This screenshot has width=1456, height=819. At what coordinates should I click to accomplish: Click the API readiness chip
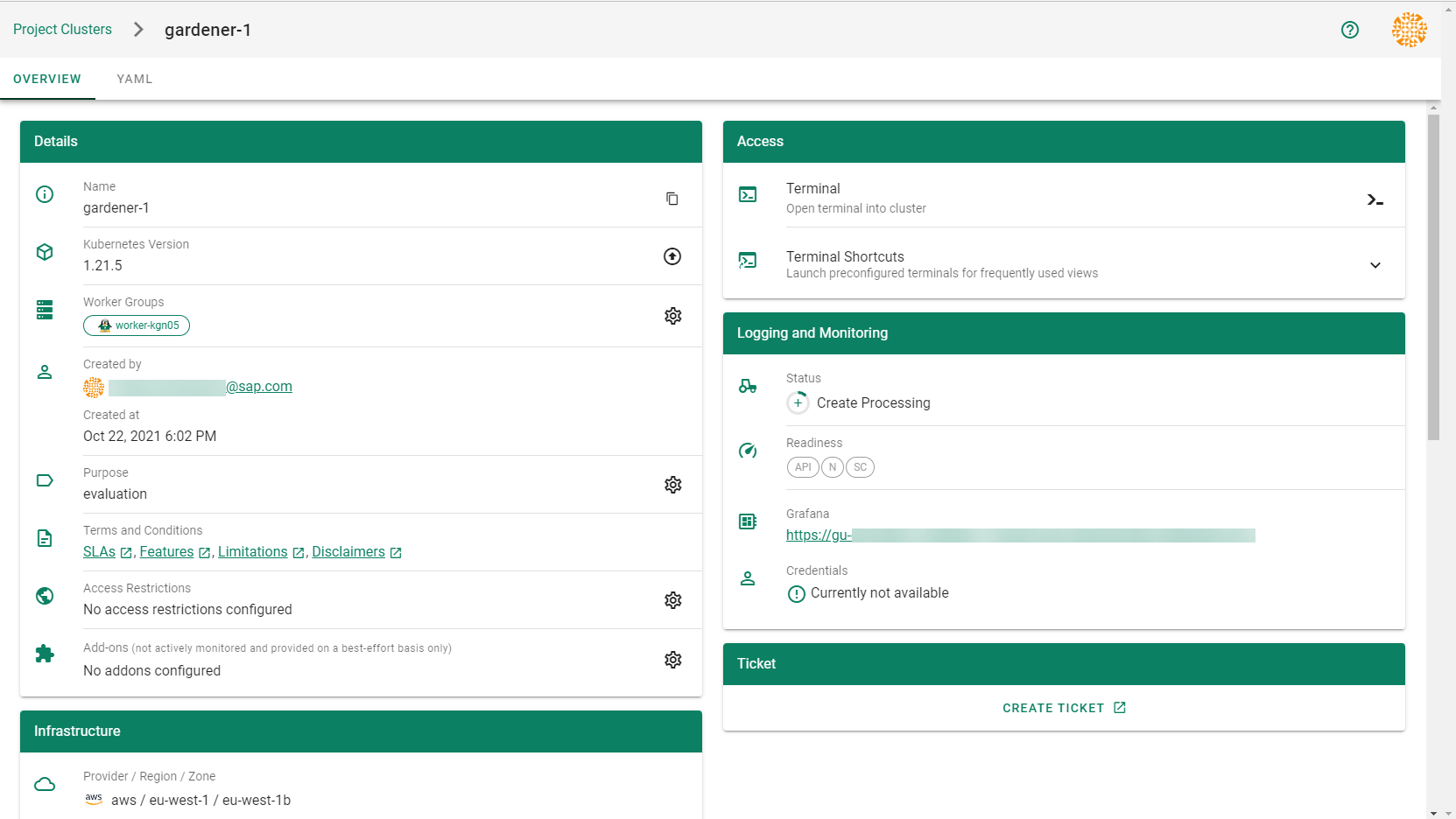(x=802, y=467)
